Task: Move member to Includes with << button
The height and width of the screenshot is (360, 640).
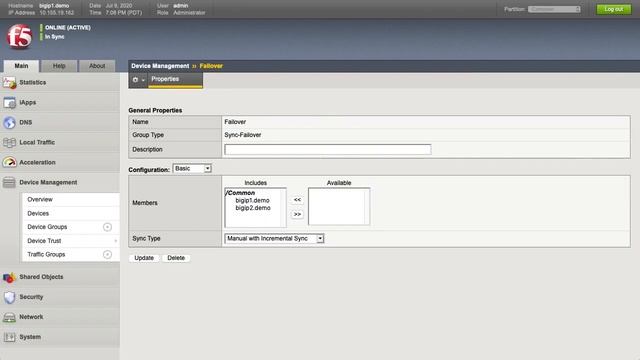Action: pos(297,200)
